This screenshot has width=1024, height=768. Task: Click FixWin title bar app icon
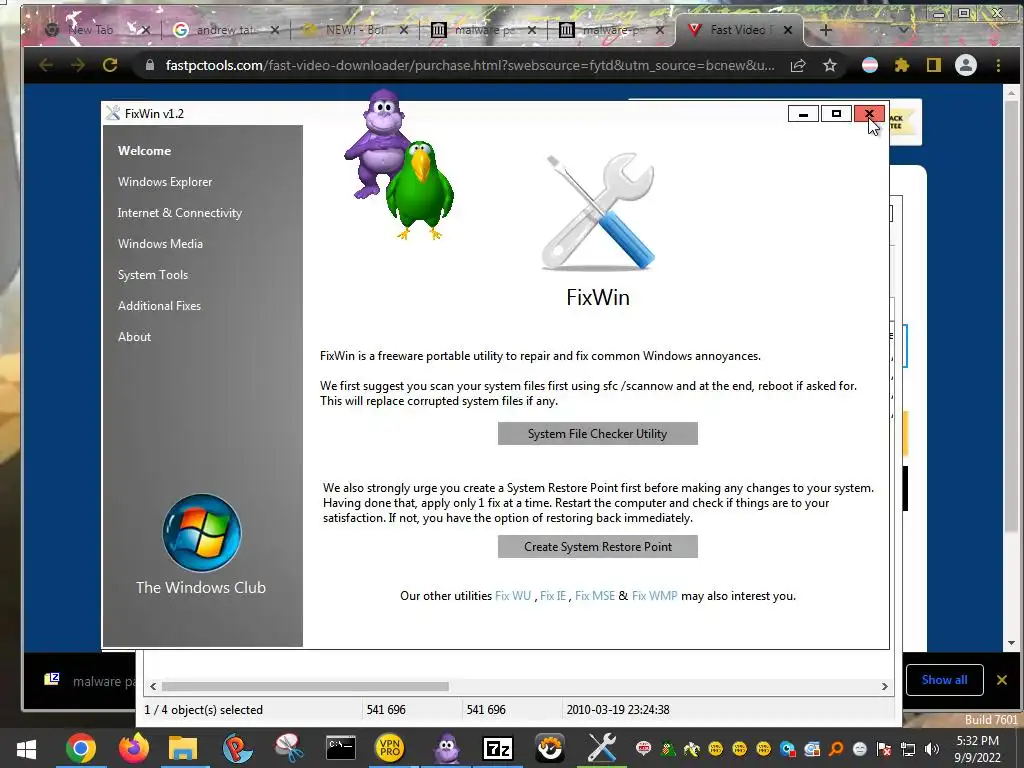coord(113,113)
